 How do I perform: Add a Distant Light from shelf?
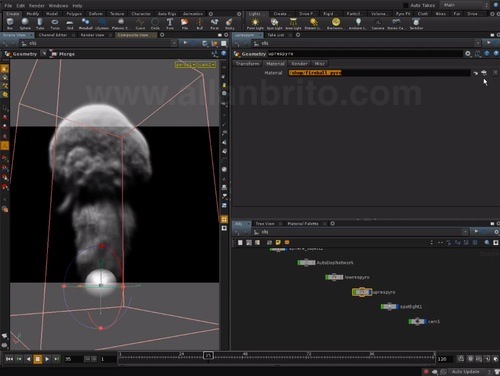tap(313, 23)
